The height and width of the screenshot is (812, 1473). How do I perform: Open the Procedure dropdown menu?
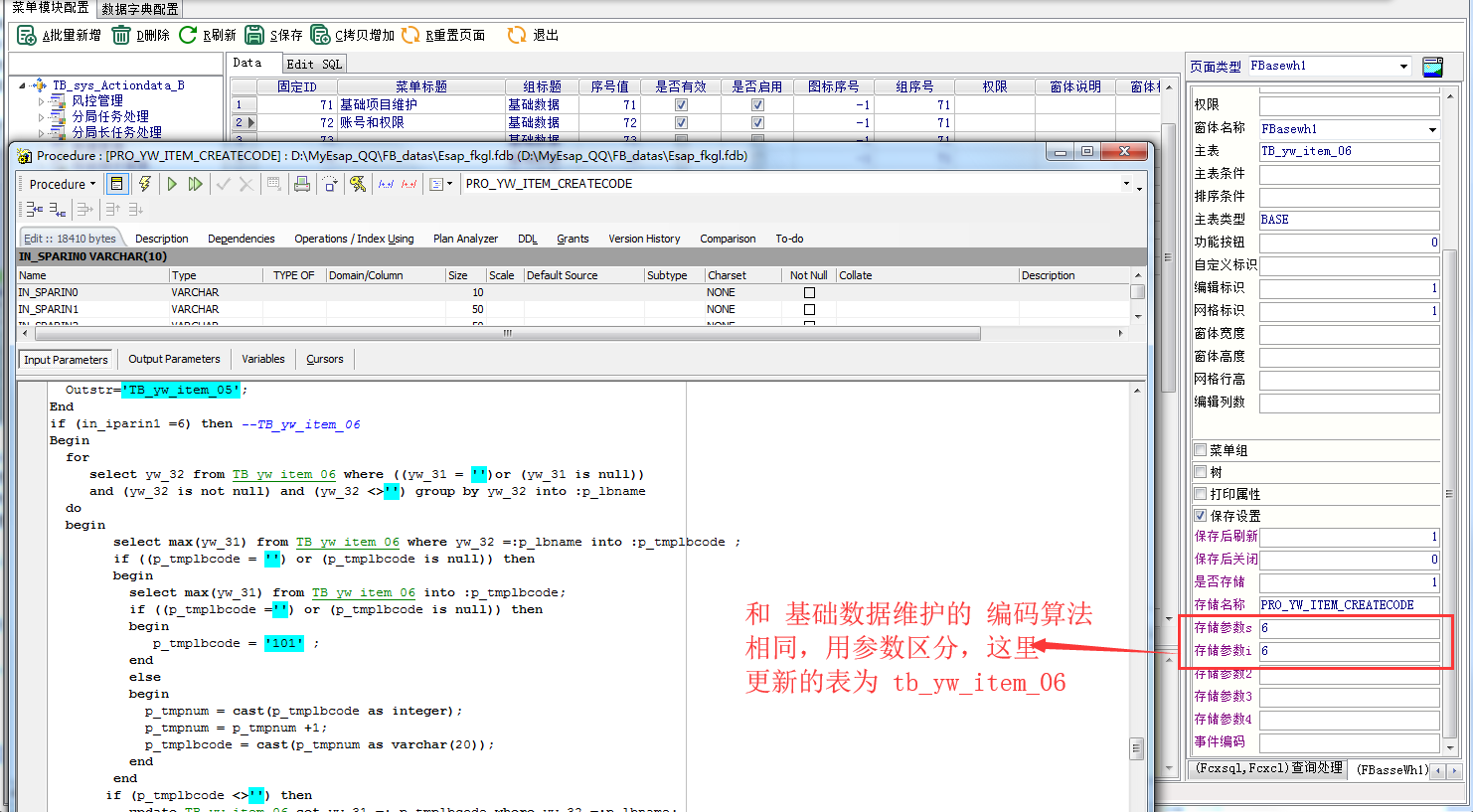[63, 184]
